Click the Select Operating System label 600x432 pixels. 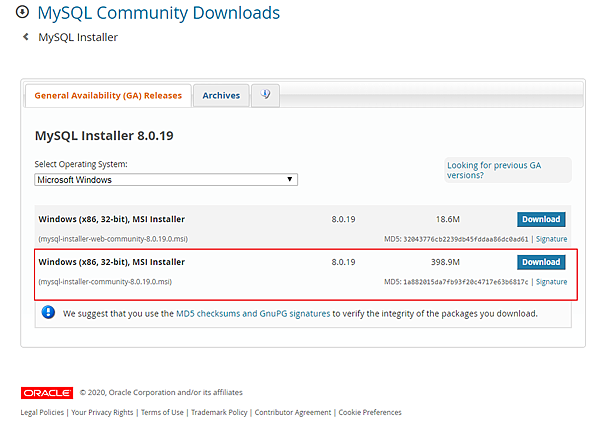[x=81, y=164]
